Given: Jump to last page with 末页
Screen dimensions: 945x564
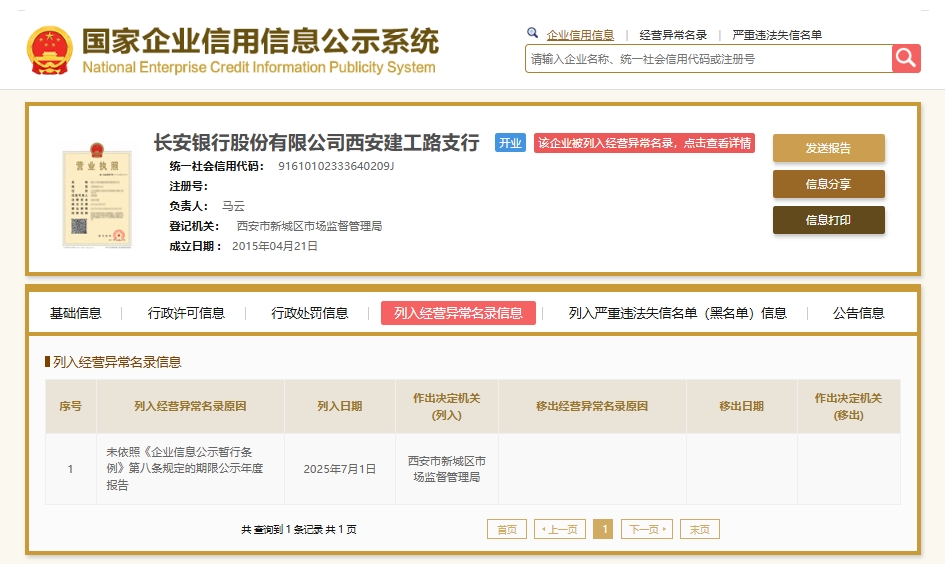Looking at the screenshot, I should tap(700, 529).
